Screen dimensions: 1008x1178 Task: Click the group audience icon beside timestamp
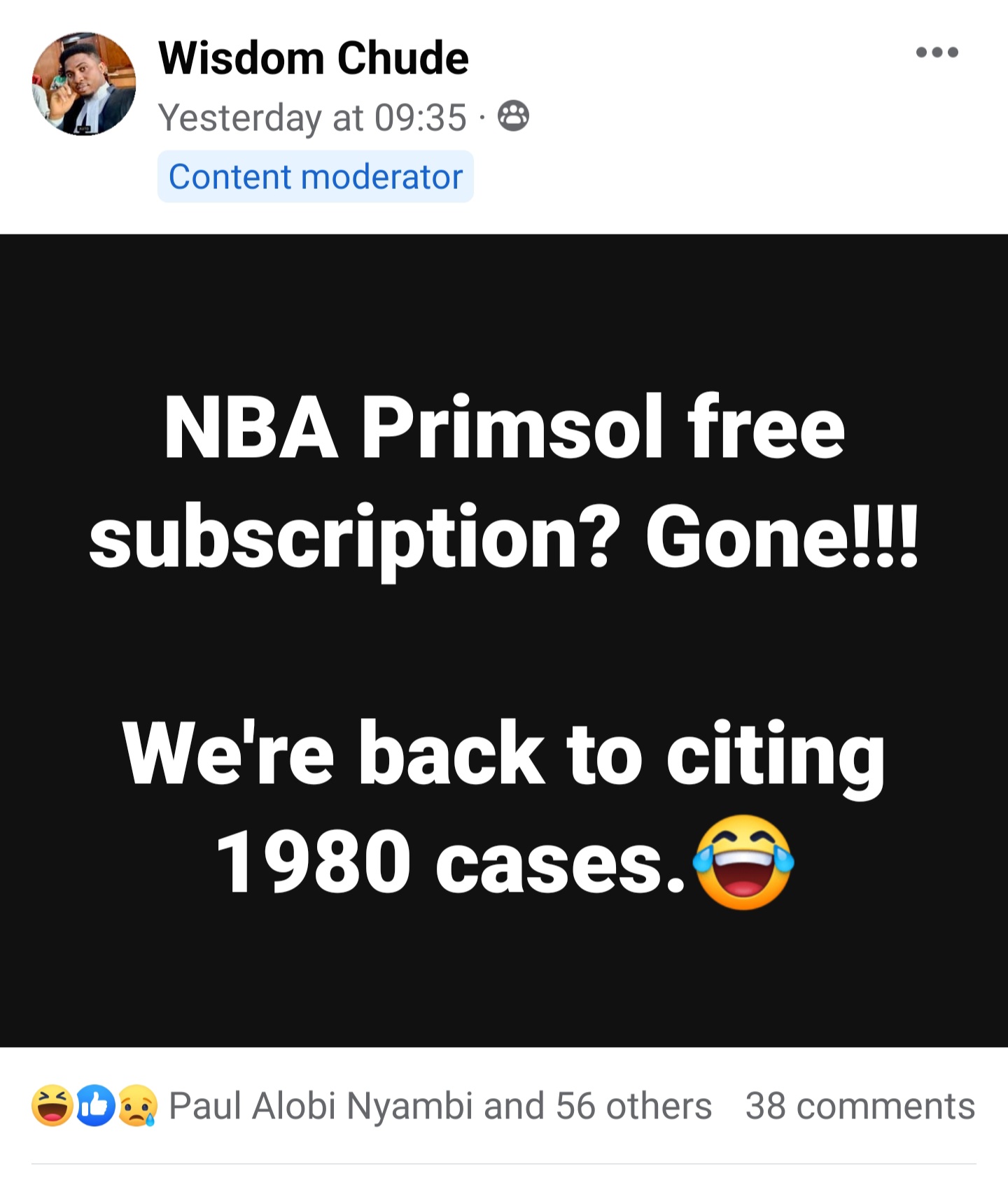[513, 116]
